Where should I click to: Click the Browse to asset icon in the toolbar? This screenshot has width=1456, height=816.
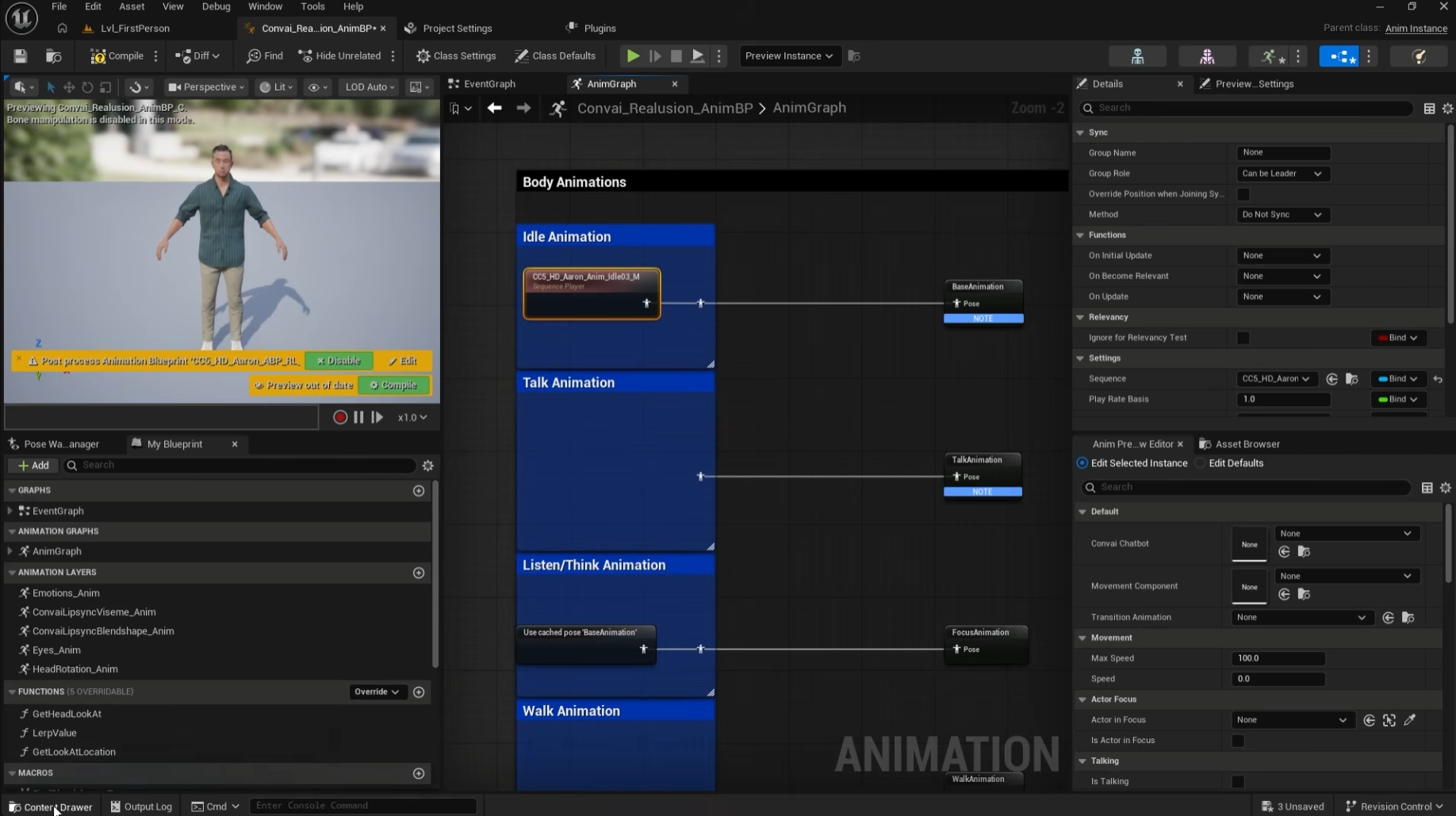tap(54, 56)
